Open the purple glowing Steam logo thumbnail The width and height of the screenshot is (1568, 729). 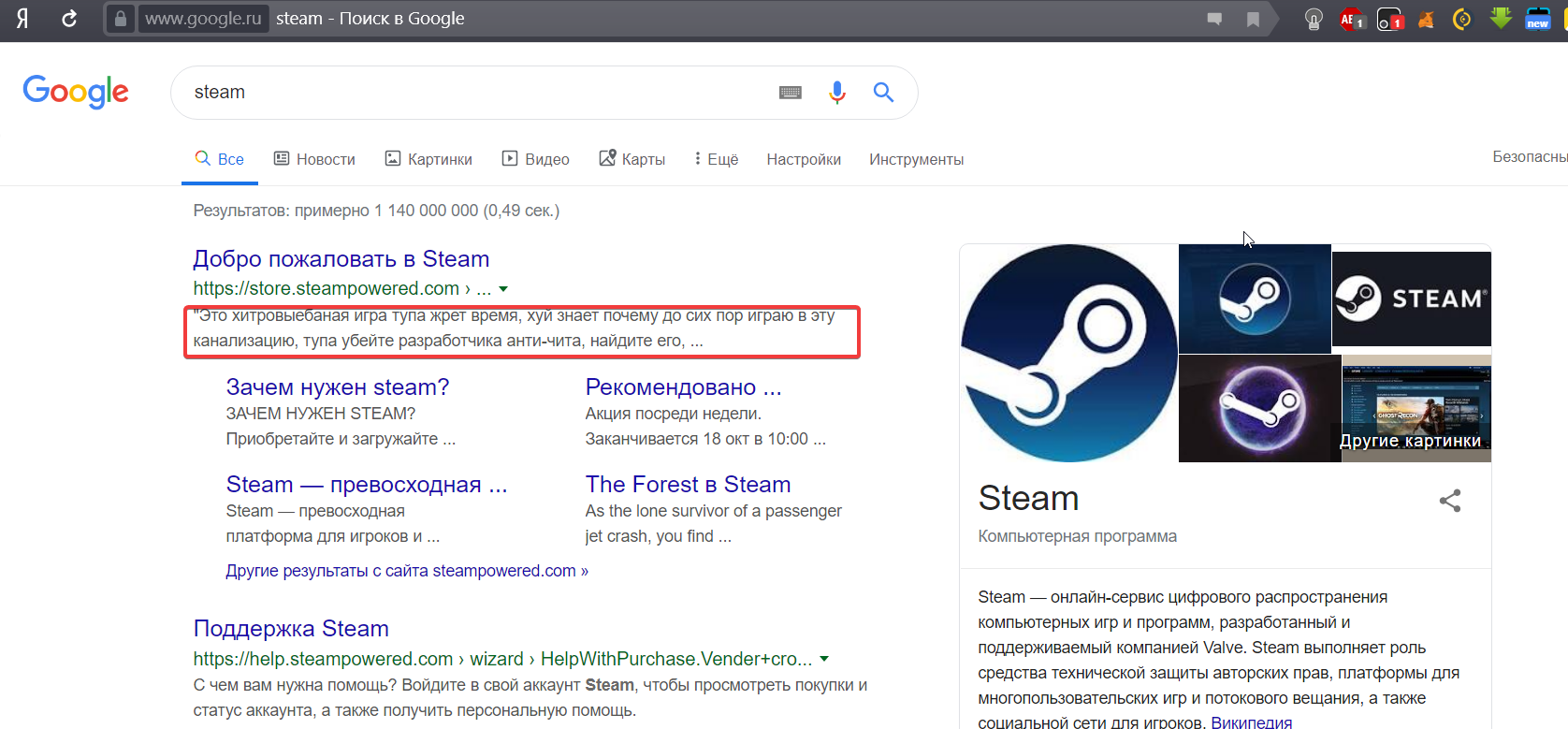(1260, 408)
